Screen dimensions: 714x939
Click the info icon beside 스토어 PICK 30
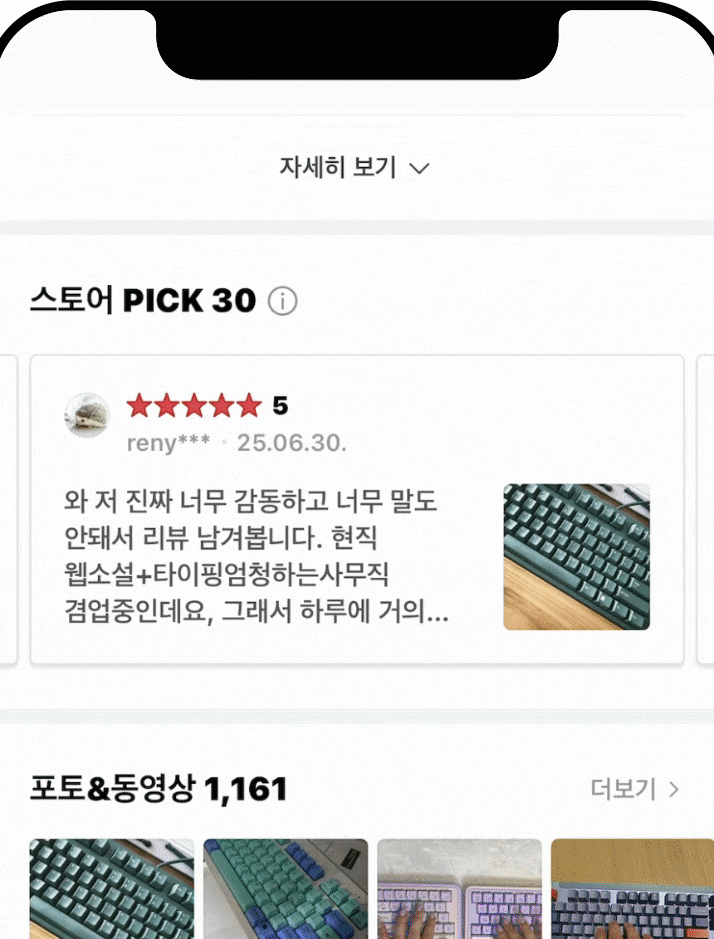point(283,301)
